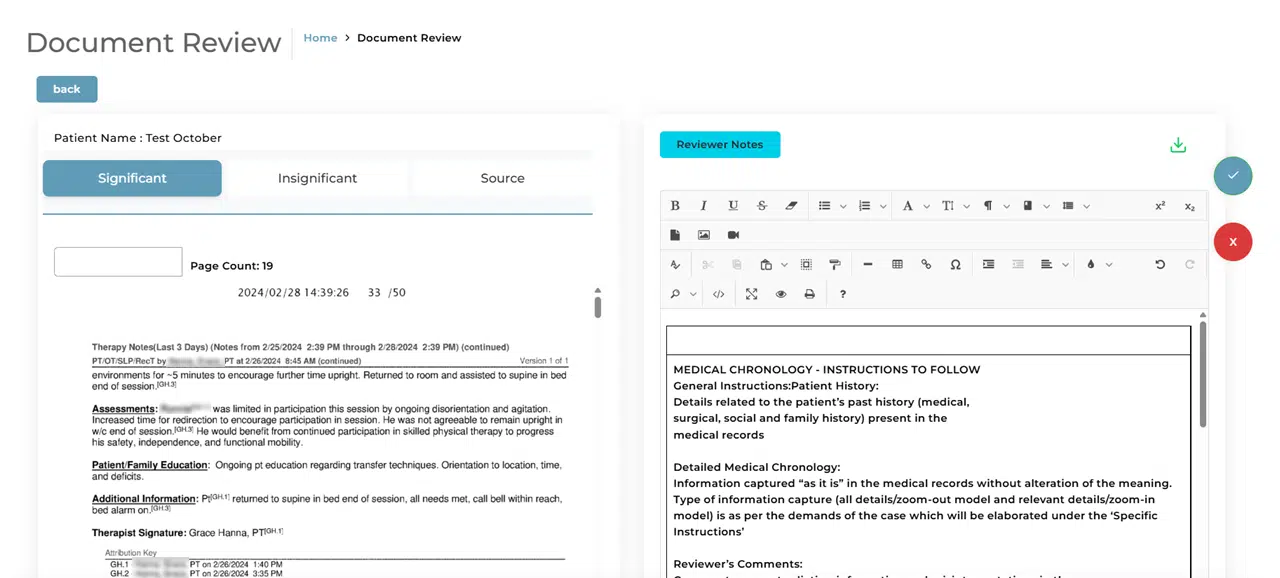Screen dimensions: 1280x578
Task: Switch to the Insignificant tab
Action: tap(317, 178)
